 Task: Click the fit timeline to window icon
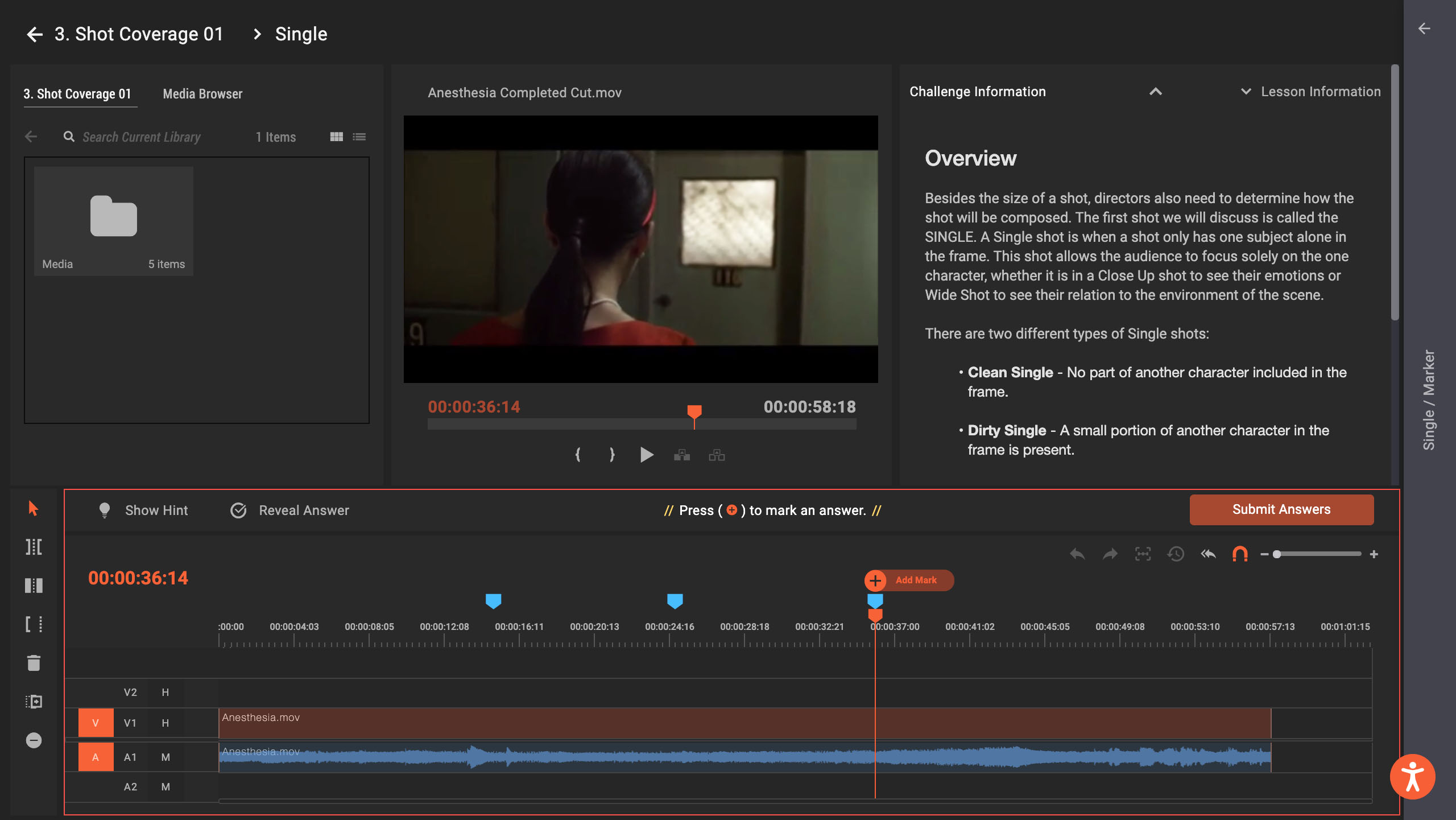[1143, 553]
